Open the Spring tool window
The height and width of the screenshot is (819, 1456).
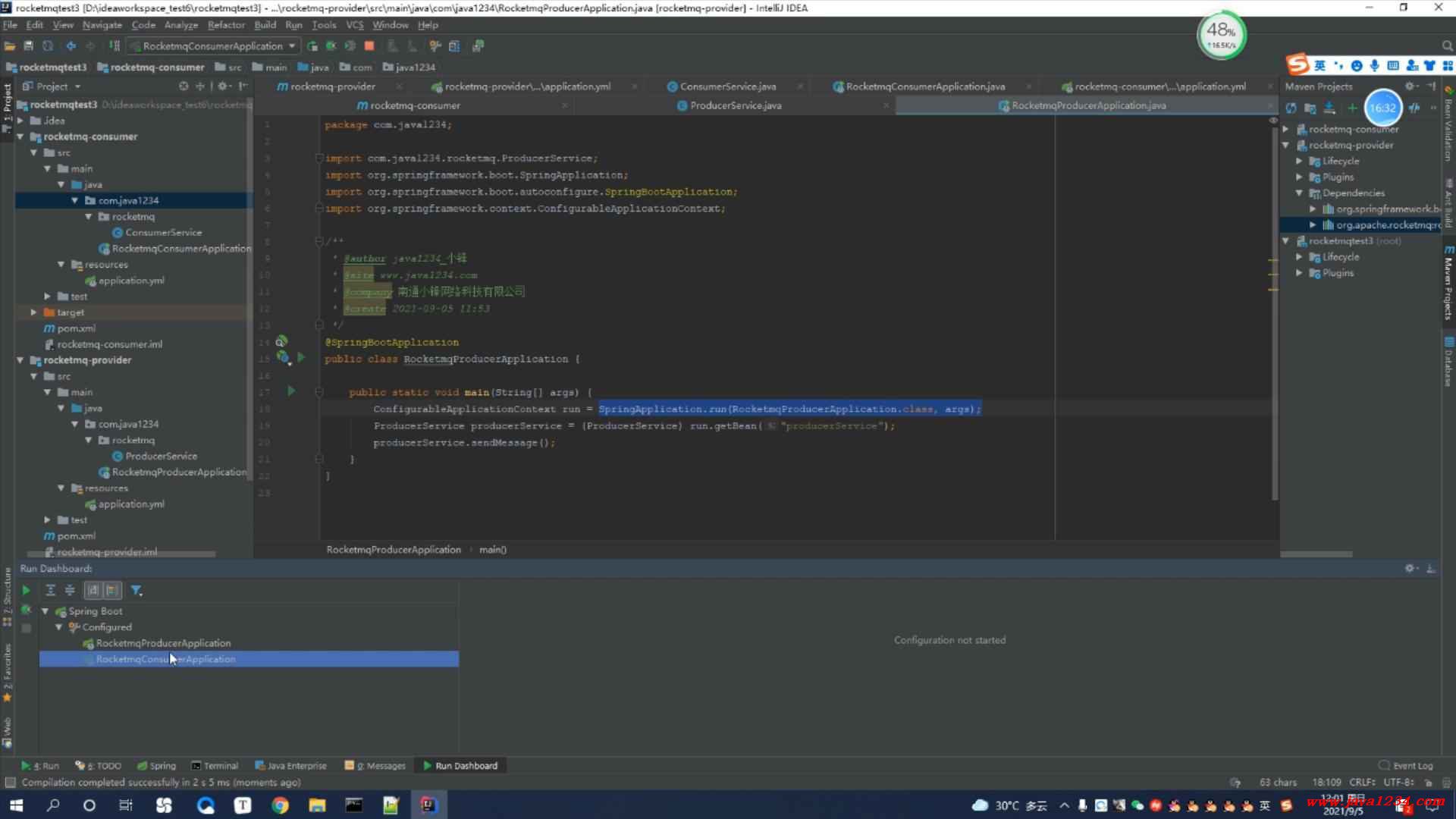pos(156,766)
